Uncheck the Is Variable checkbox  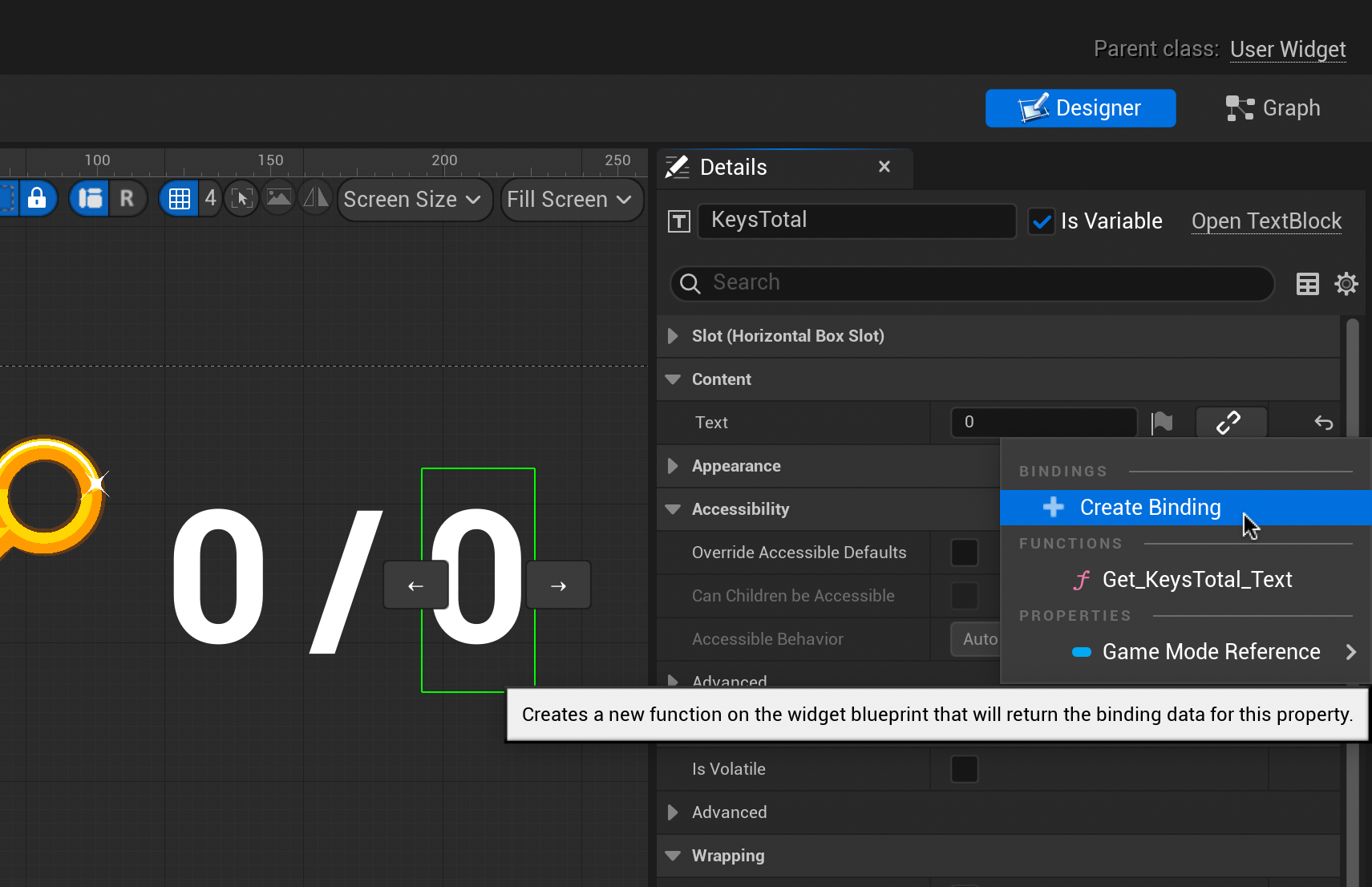pyautogui.click(x=1041, y=221)
